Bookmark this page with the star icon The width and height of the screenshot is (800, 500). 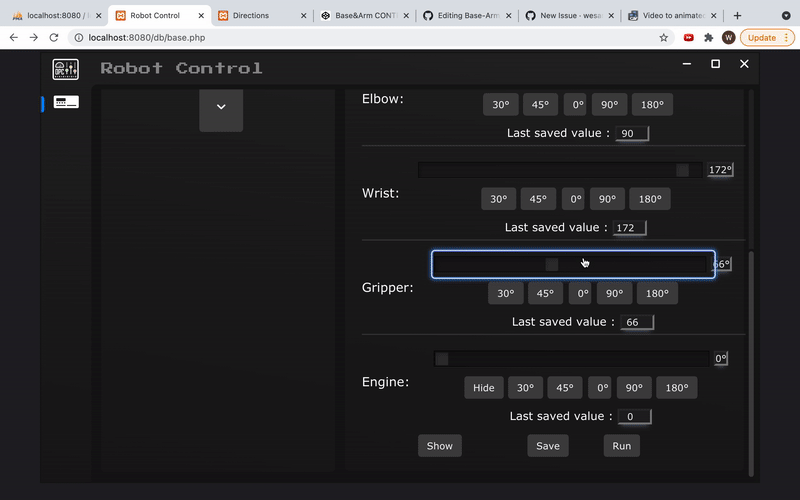click(x=663, y=37)
